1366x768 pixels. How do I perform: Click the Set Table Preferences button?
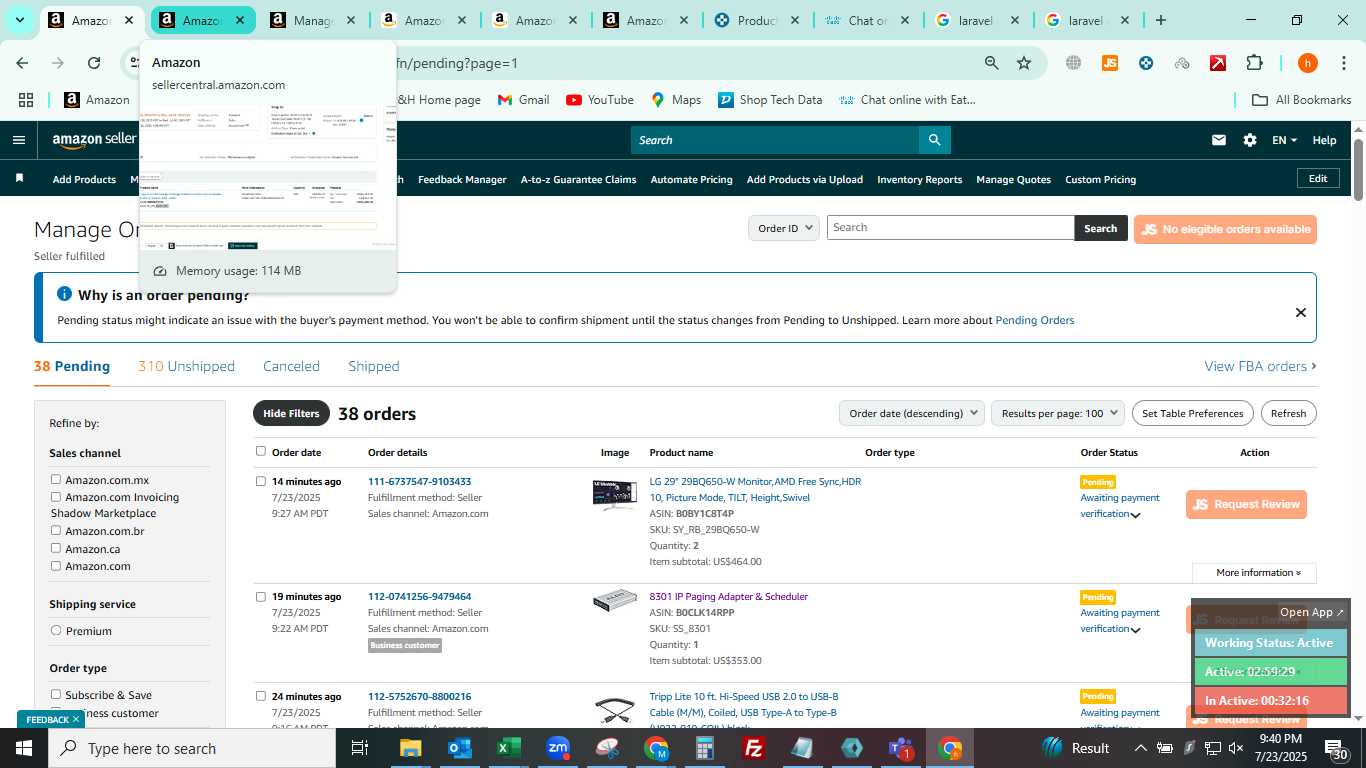(1192, 413)
